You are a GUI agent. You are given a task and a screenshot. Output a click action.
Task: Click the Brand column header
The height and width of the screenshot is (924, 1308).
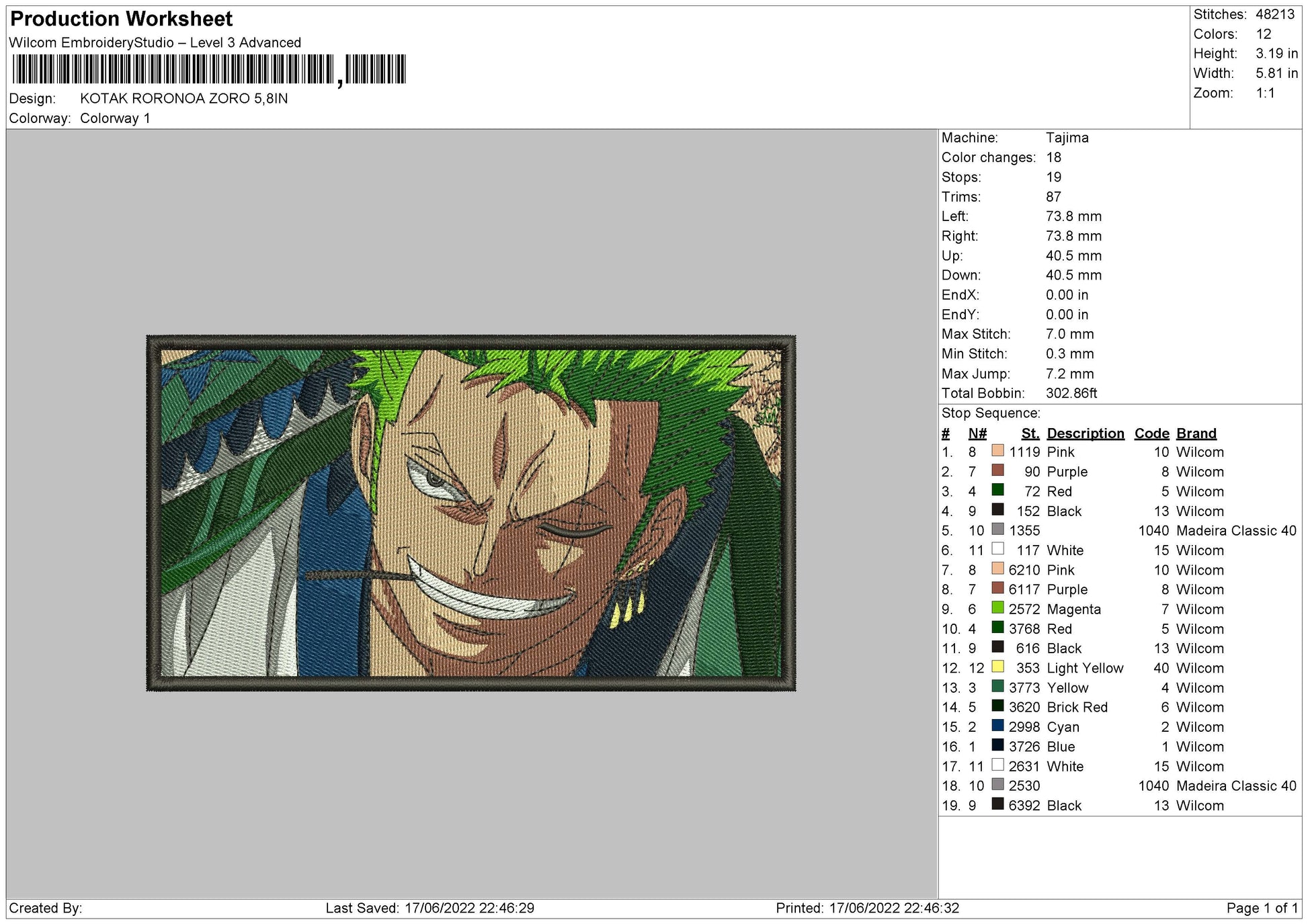(1196, 433)
